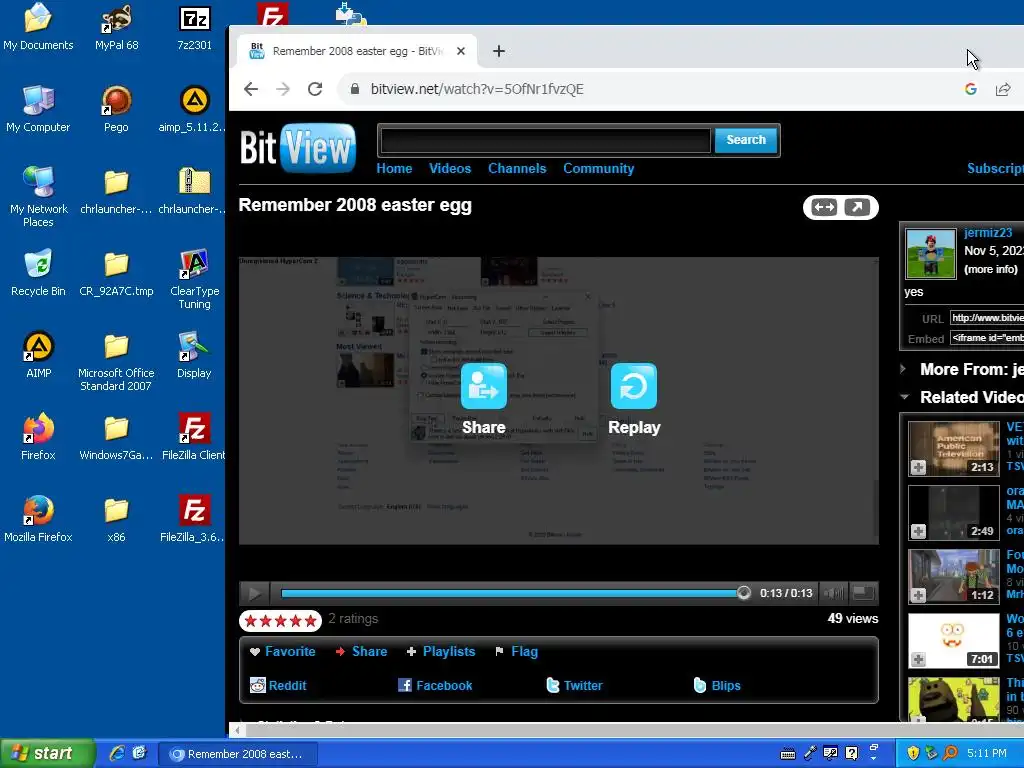Toggle fullscreen on the video player
This screenshot has width=1024, height=768.
tap(863, 593)
